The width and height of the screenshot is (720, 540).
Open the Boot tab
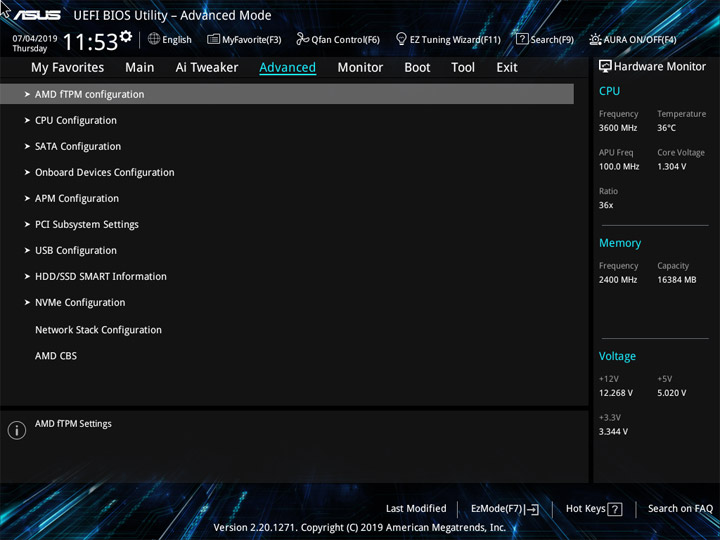click(417, 68)
